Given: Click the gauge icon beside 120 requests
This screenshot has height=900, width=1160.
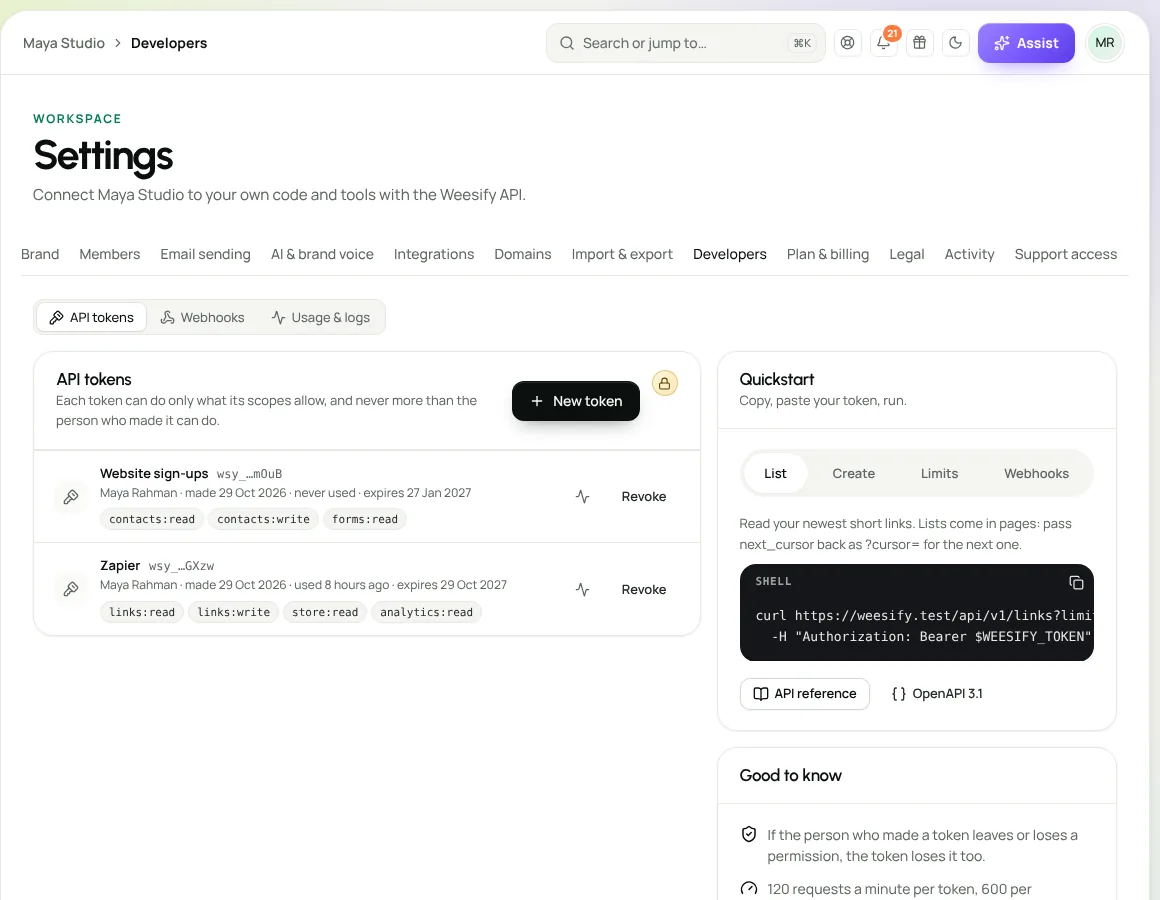Looking at the screenshot, I should (x=749, y=889).
